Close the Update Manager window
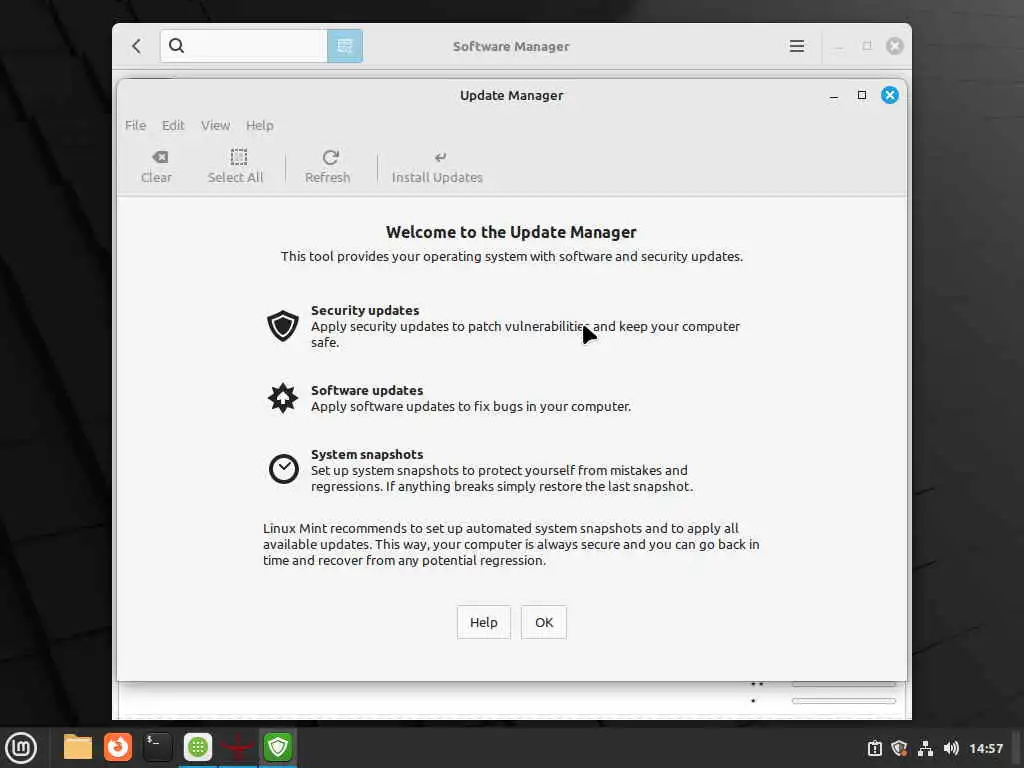1024x768 pixels. coord(889,95)
